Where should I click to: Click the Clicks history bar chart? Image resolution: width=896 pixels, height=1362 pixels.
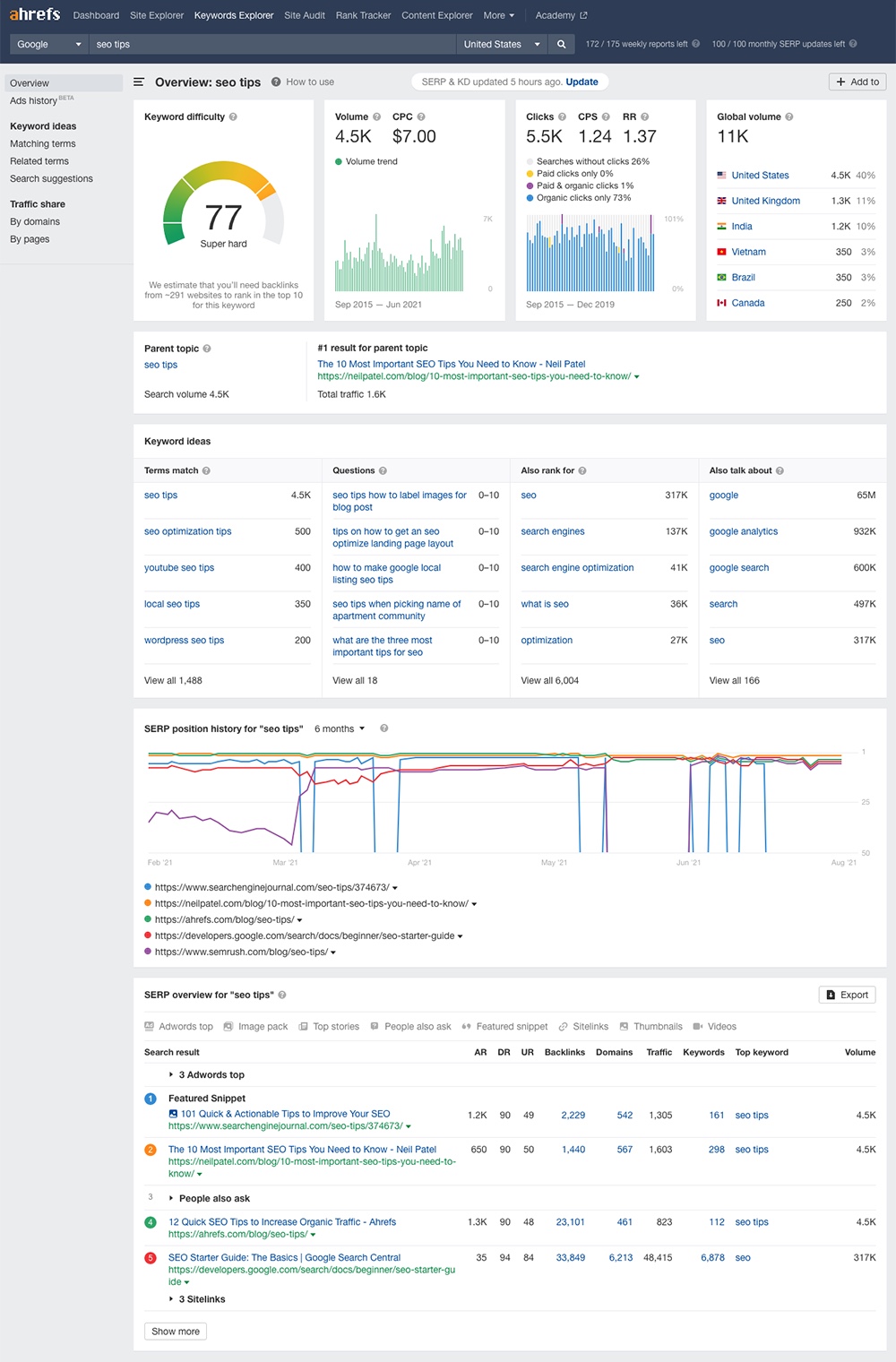click(590, 254)
